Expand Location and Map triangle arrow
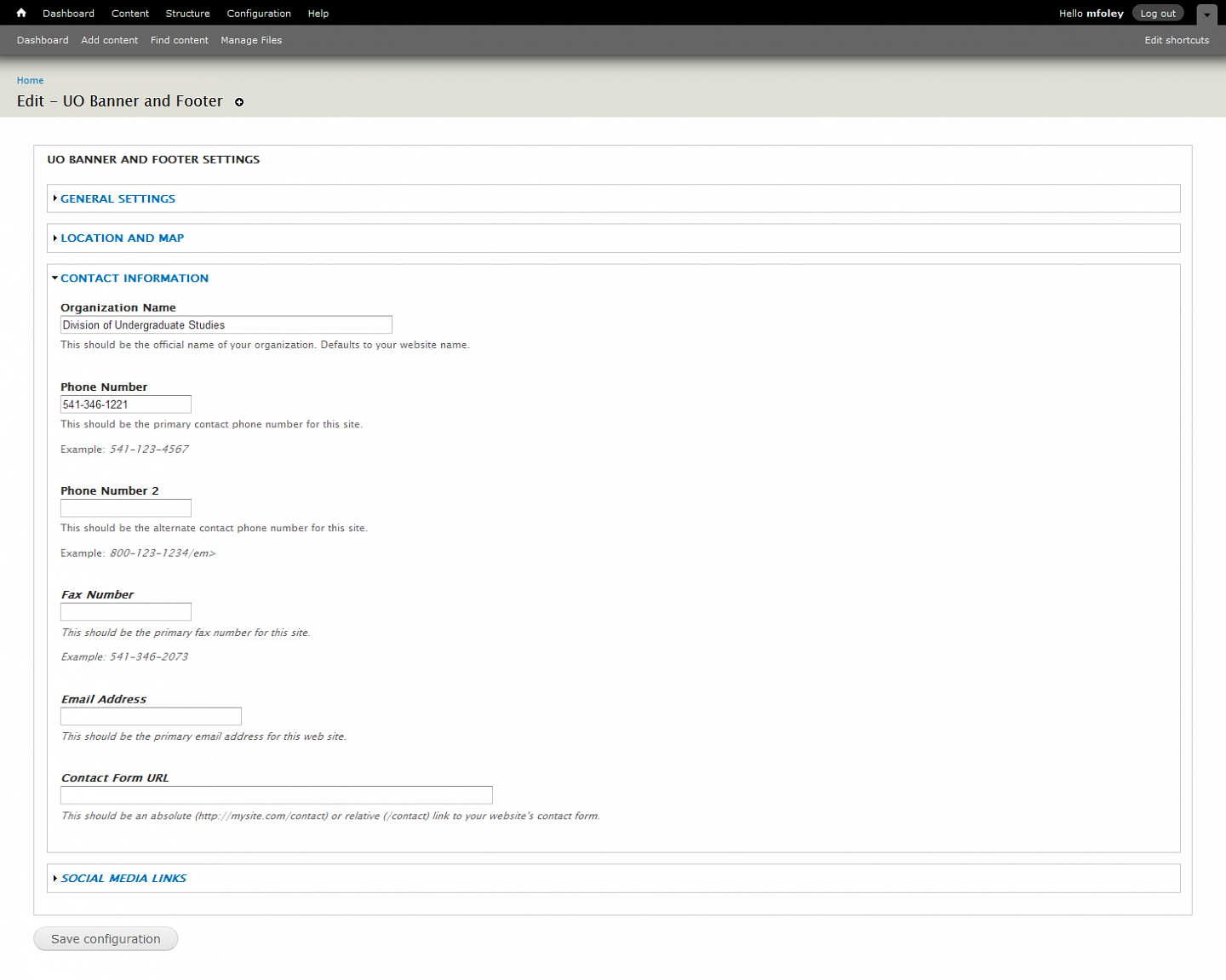The width and height of the screenshot is (1226, 980). [54, 238]
